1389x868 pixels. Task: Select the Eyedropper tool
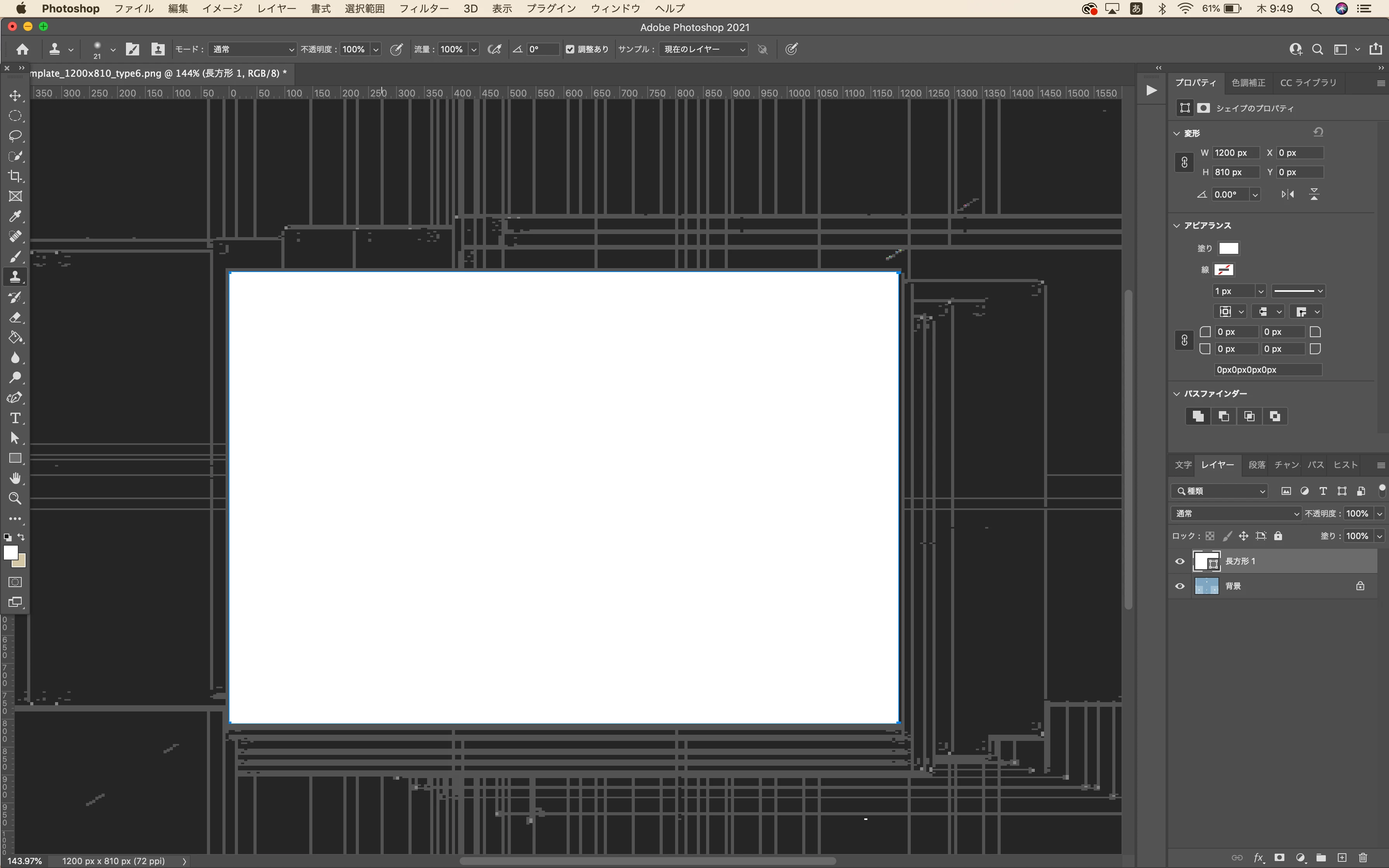click(16, 217)
